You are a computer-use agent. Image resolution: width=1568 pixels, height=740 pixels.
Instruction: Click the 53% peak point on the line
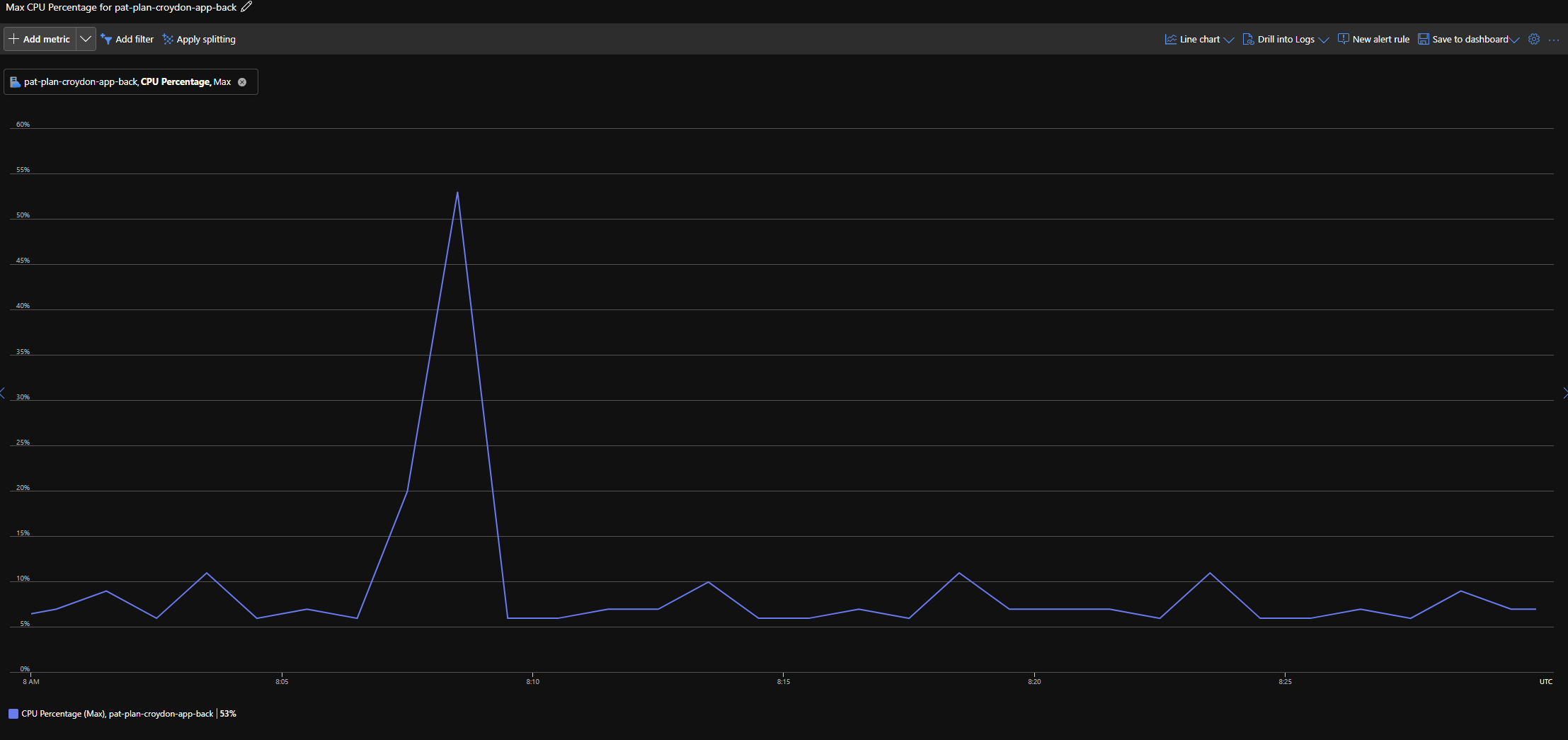point(457,193)
